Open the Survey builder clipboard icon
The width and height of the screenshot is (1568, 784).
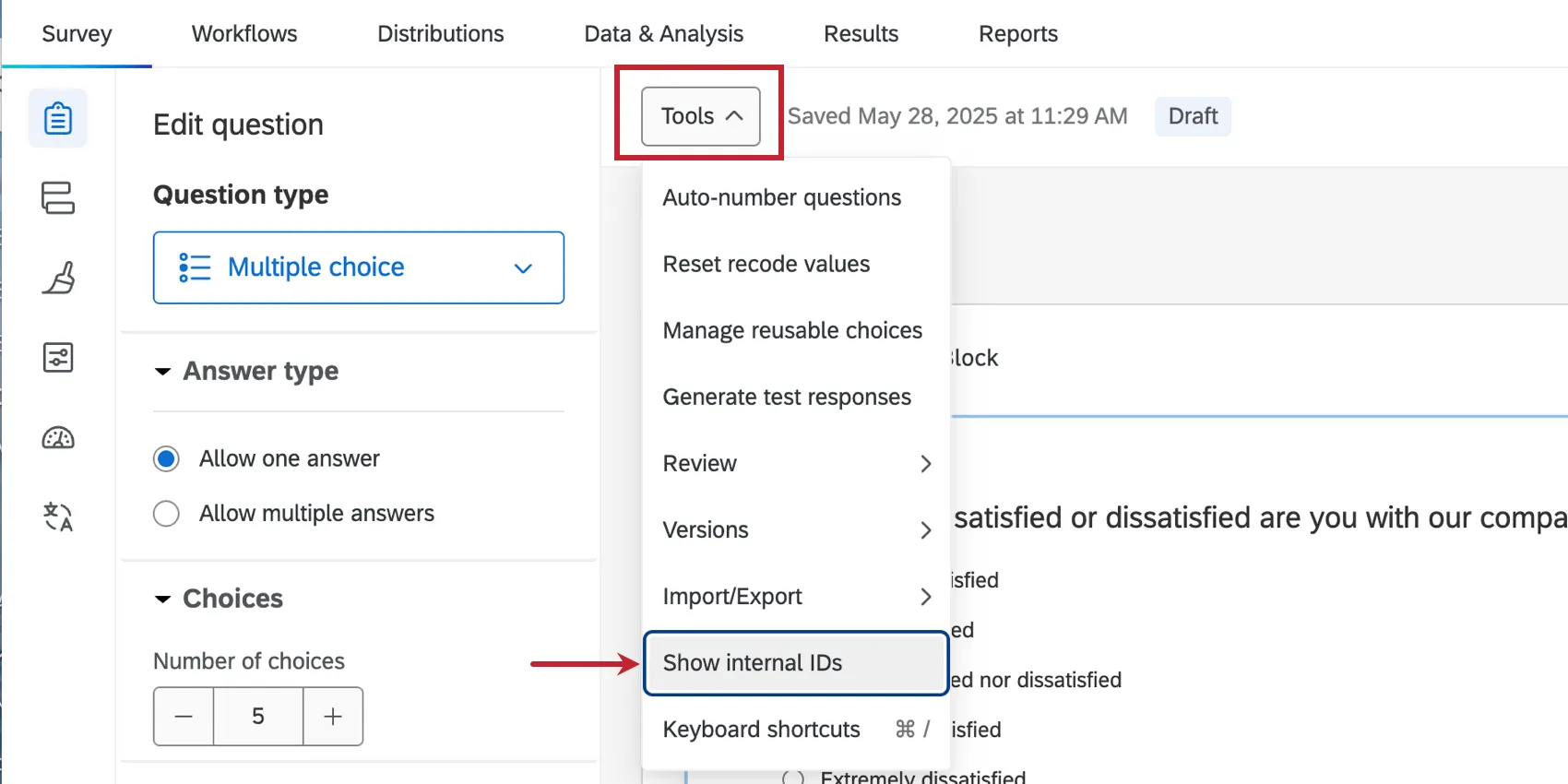(x=58, y=118)
